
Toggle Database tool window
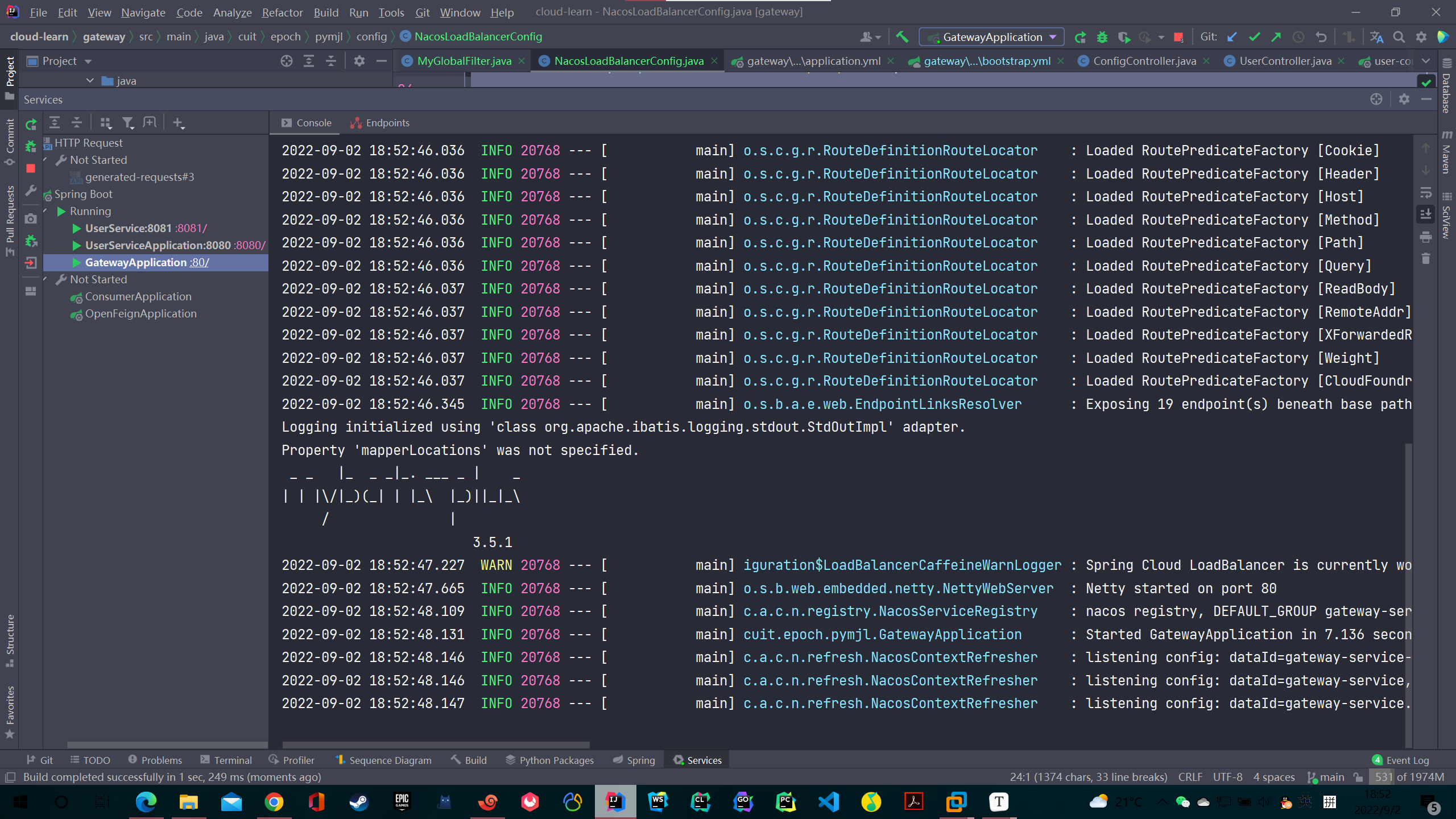tap(1446, 85)
